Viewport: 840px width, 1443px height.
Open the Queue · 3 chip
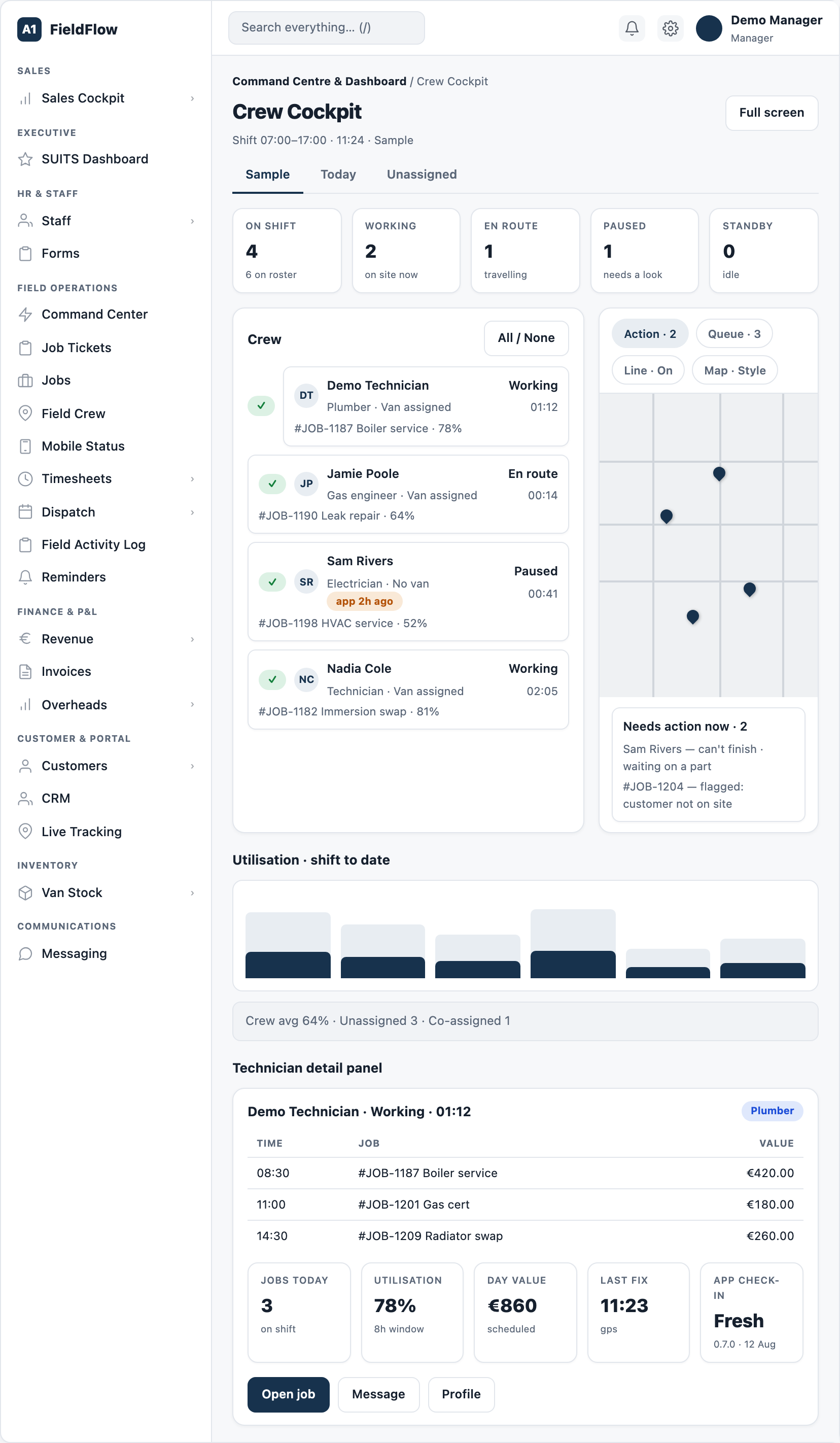pos(734,334)
